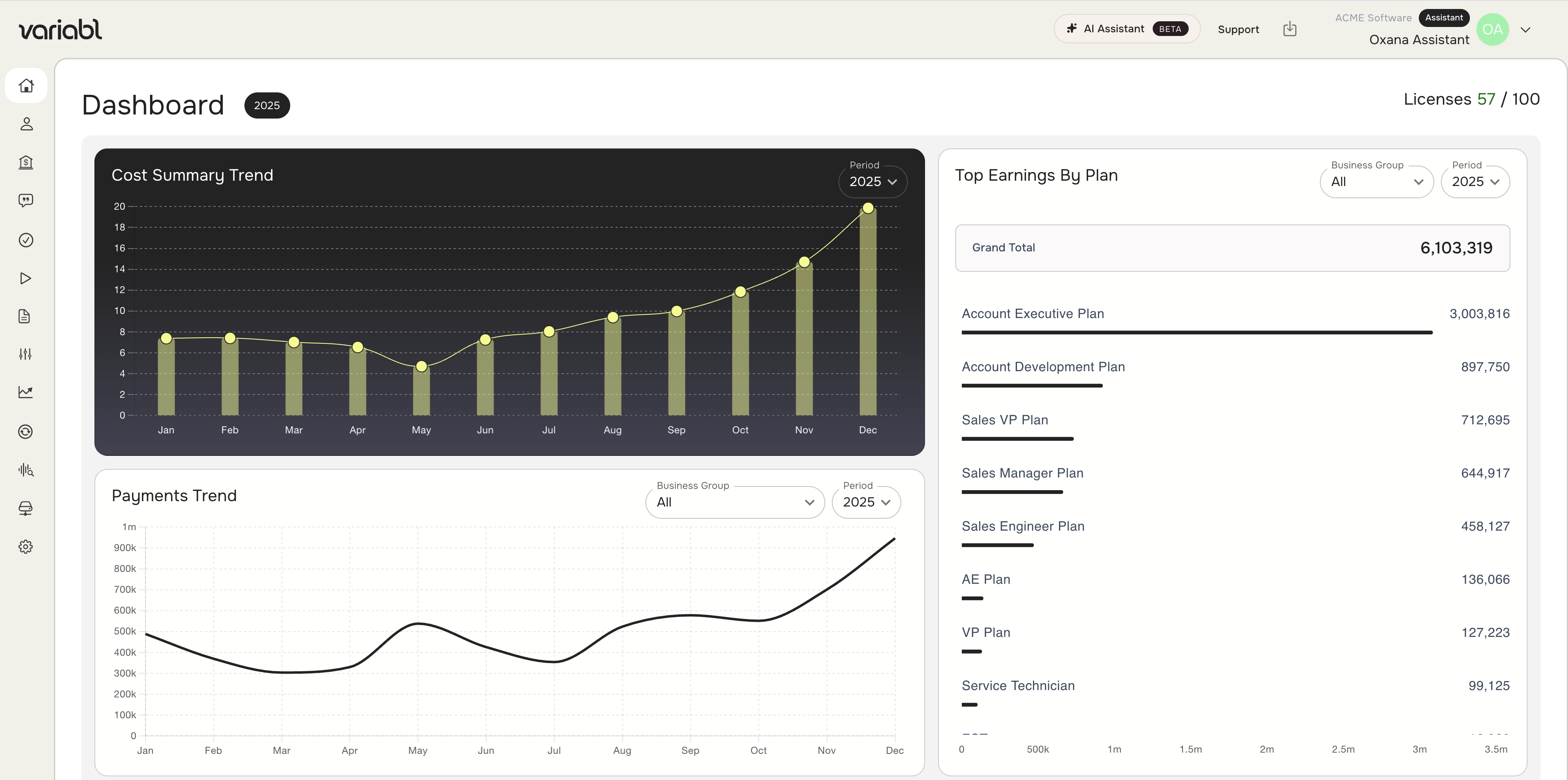Click the January data point in Cost Summary
Image resolution: width=1568 pixels, height=780 pixels.
pyautogui.click(x=166, y=338)
